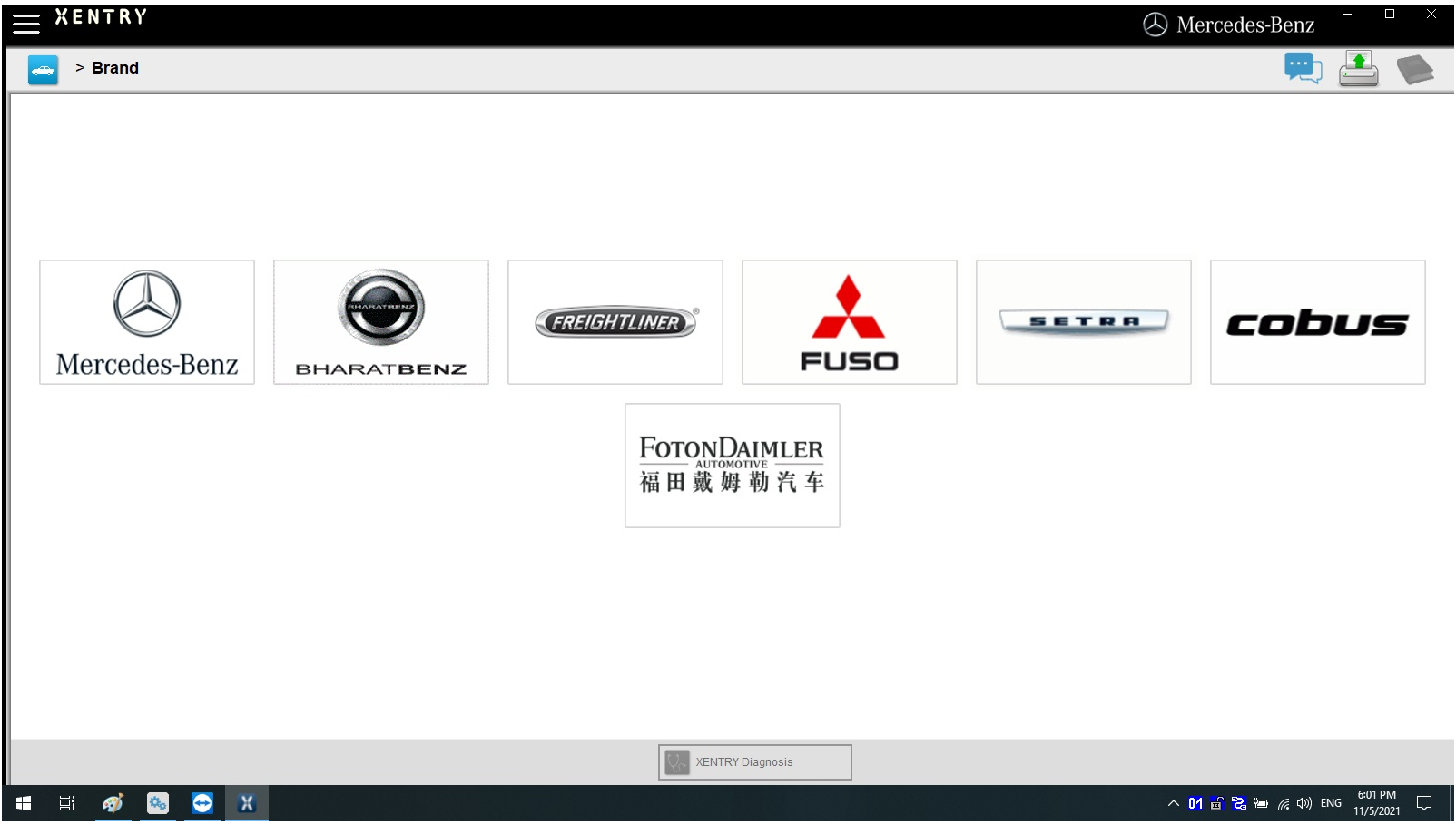This screenshot has width=1456, height=825.
Task: Show hidden system tray icons
Action: pyautogui.click(x=1173, y=803)
